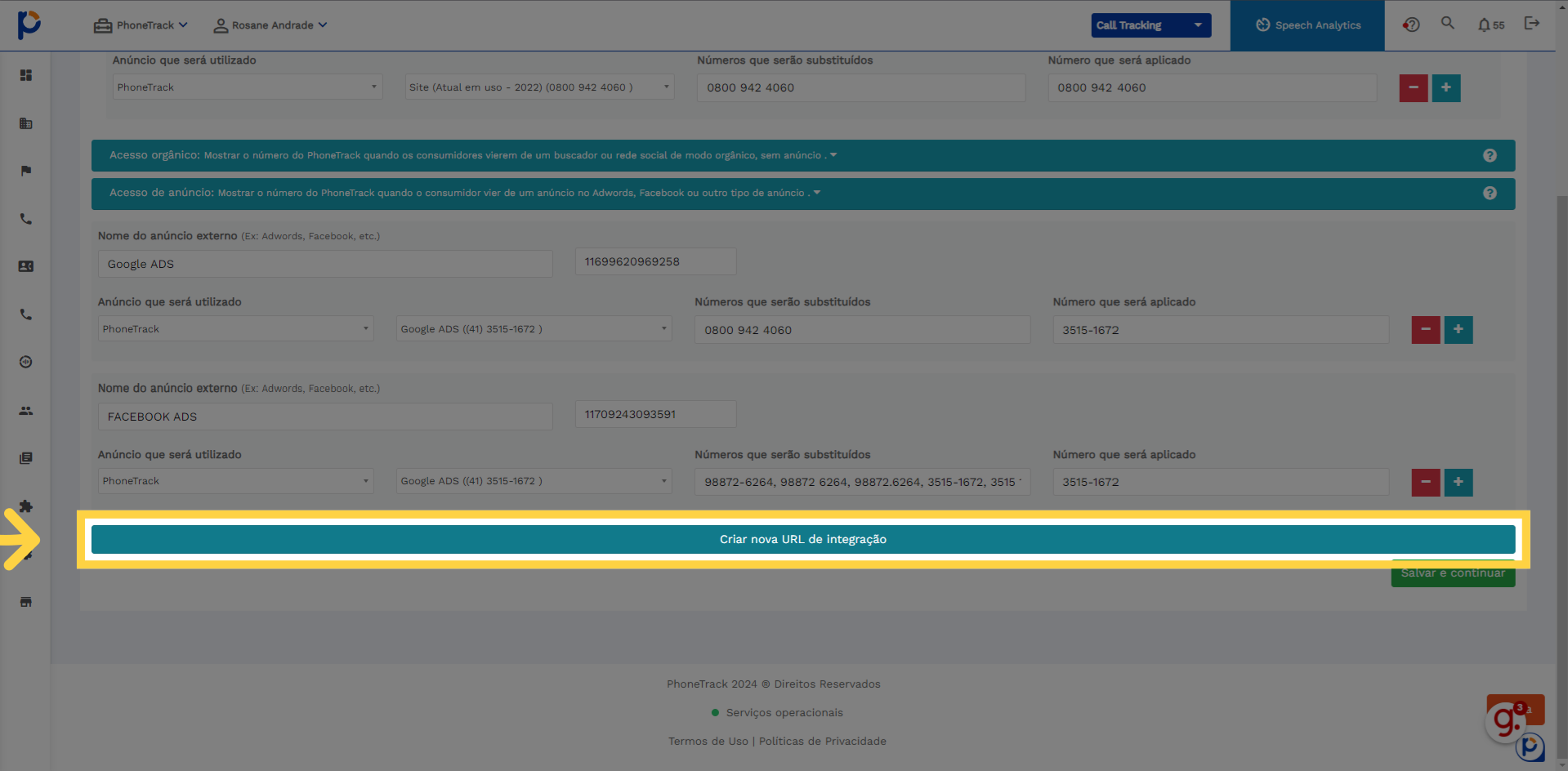Open the PhoneTrack account dropdown in header
Image resolution: width=1568 pixels, height=771 pixels.
tap(141, 25)
